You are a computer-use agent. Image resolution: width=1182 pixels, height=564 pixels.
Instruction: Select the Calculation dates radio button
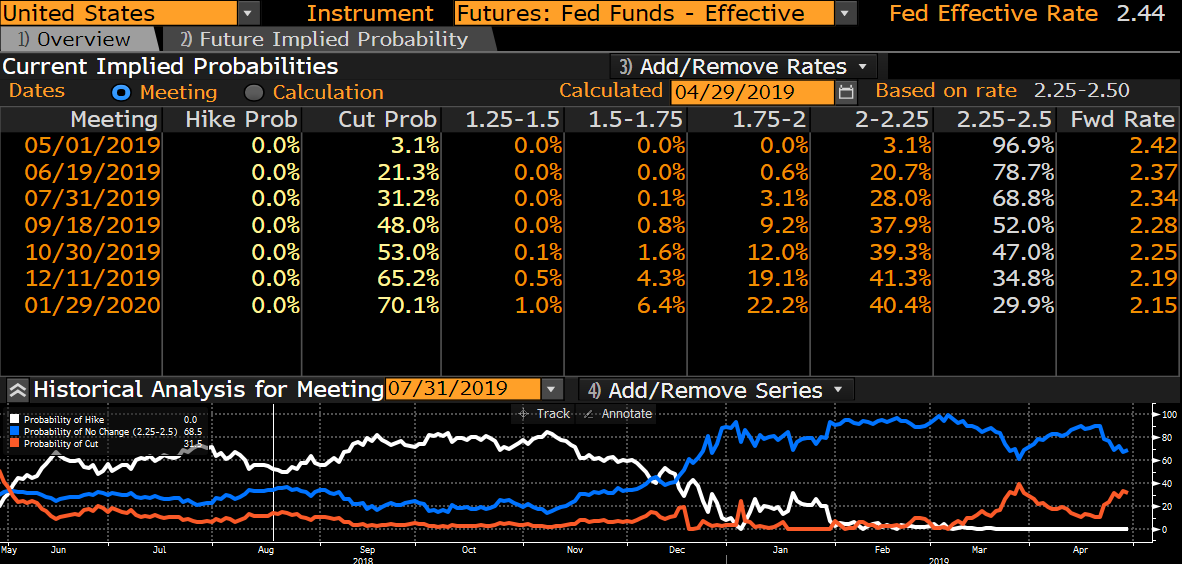pyautogui.click(x=254, y=92)
